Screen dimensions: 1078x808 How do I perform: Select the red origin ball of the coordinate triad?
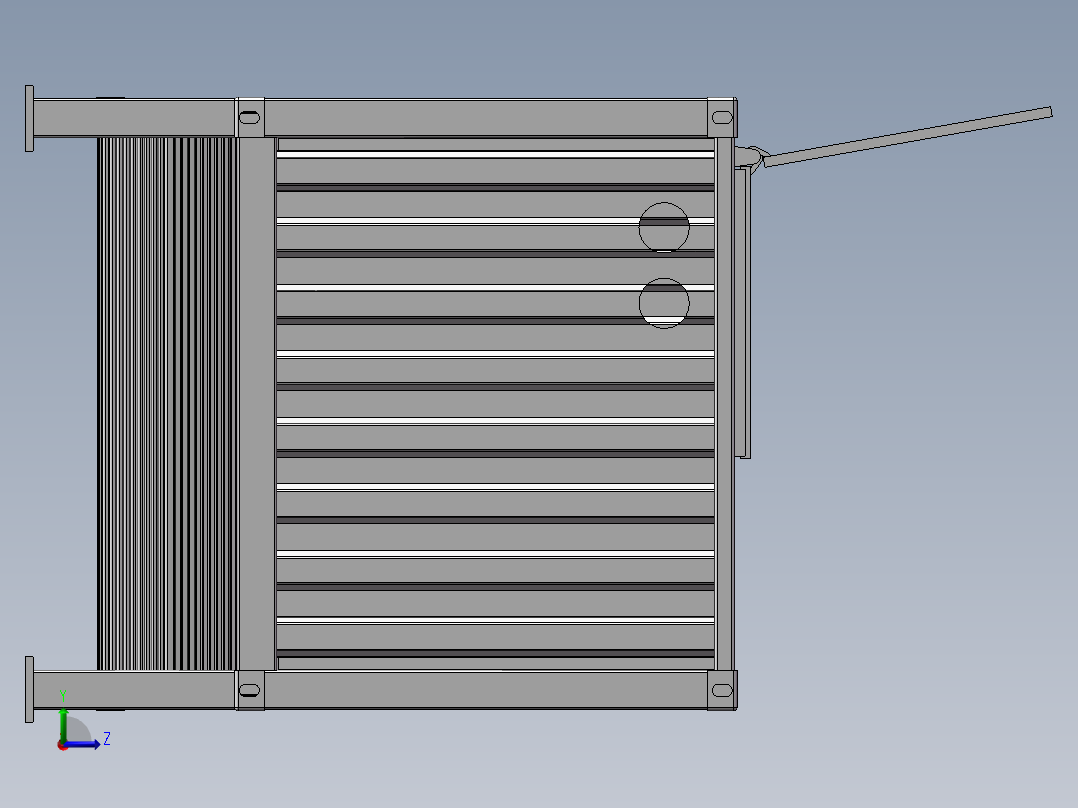(63, 745)
